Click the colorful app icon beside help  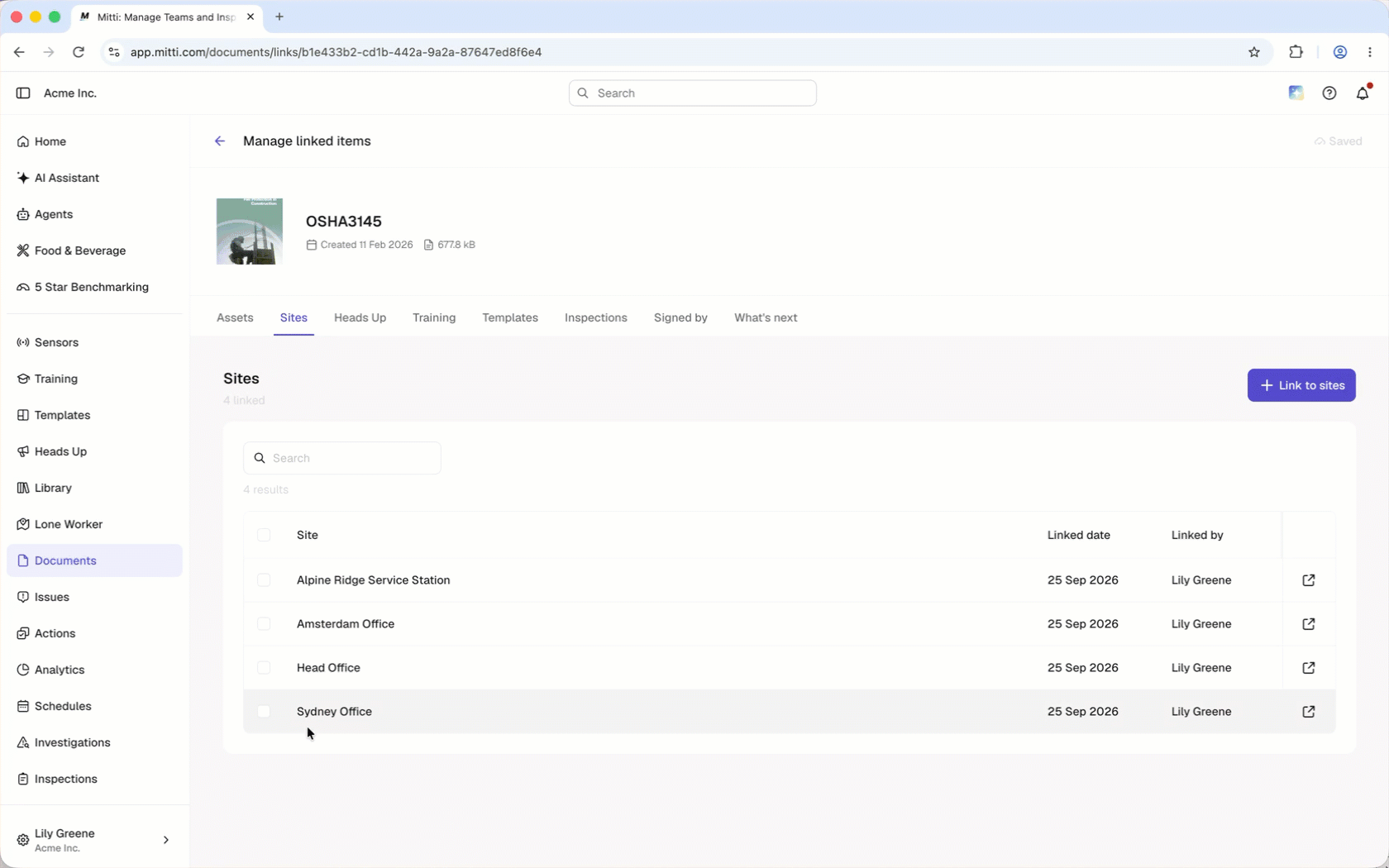coord(1296,93)
